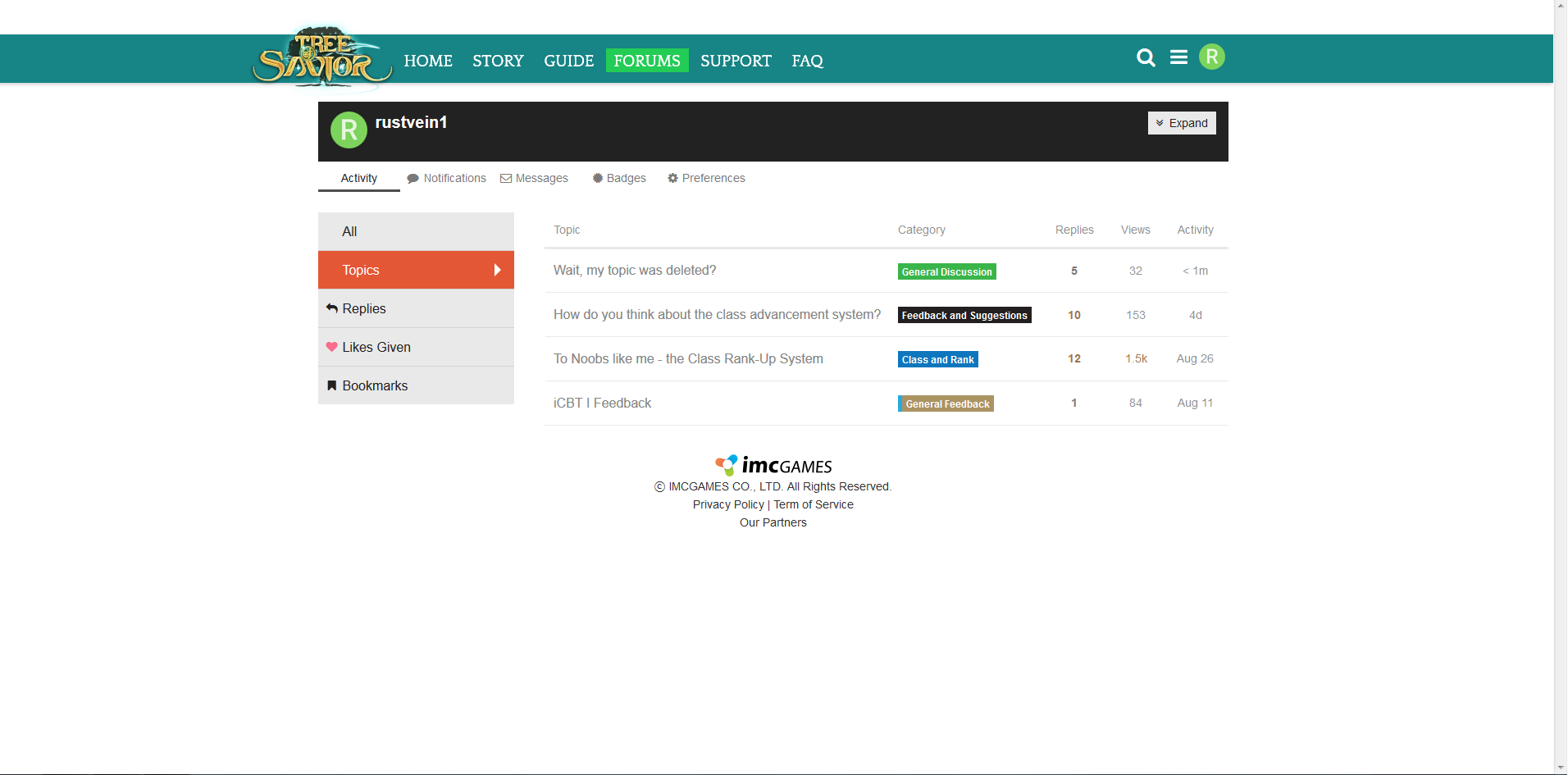Open the Privacy Policy link
This screenshot has width=1568, height=775.
coord(727,504)
